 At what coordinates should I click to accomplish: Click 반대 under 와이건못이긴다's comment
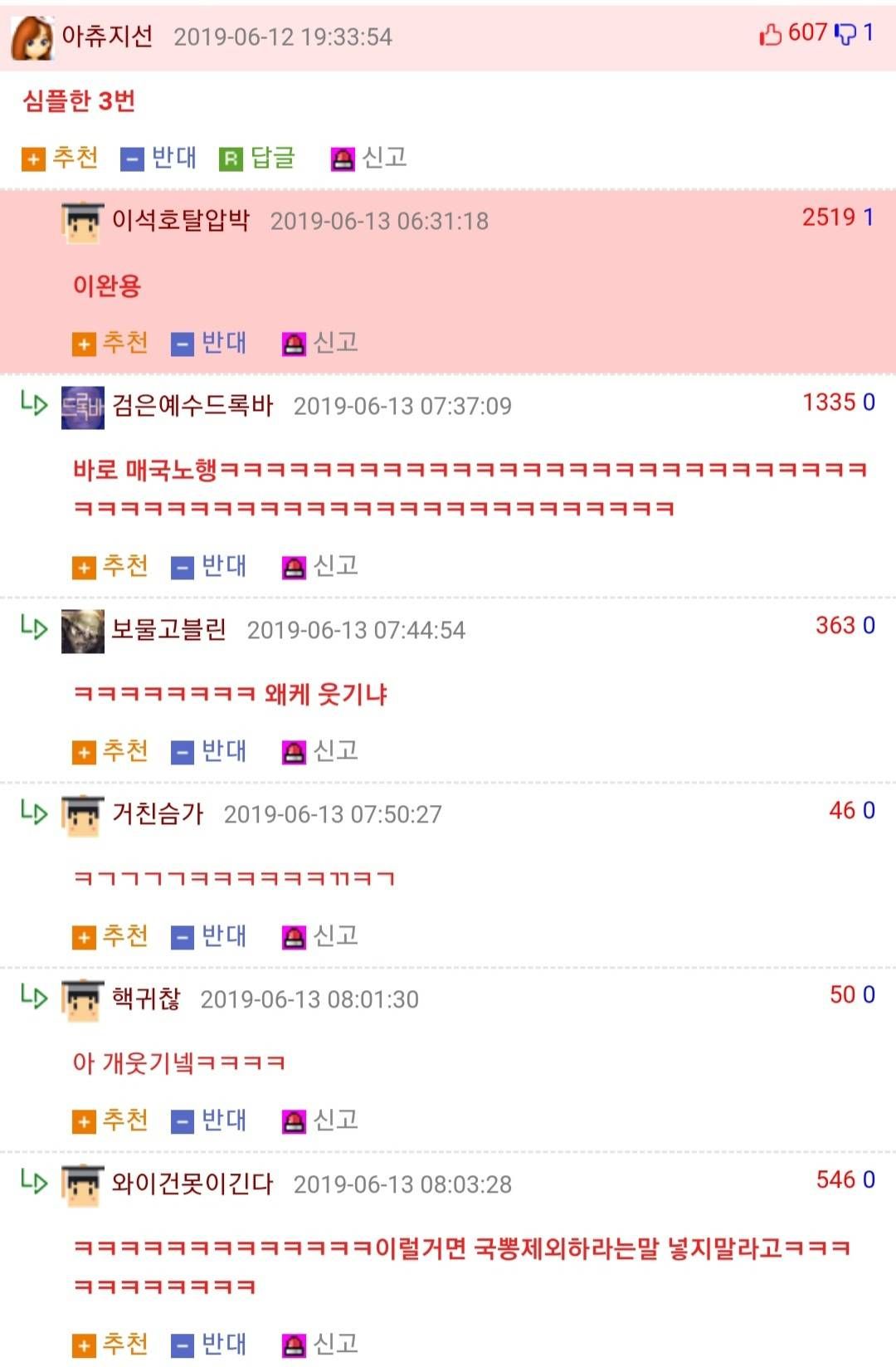click(x=209, y=1344)
